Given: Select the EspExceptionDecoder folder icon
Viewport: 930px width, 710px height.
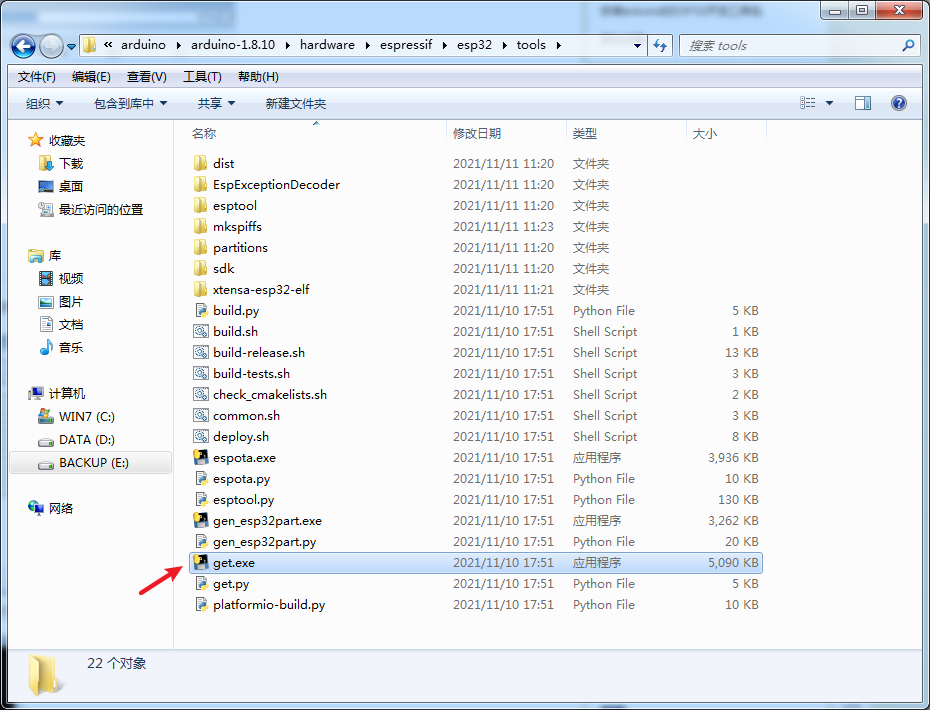Looking at the screenshot, I should (200, 184).
